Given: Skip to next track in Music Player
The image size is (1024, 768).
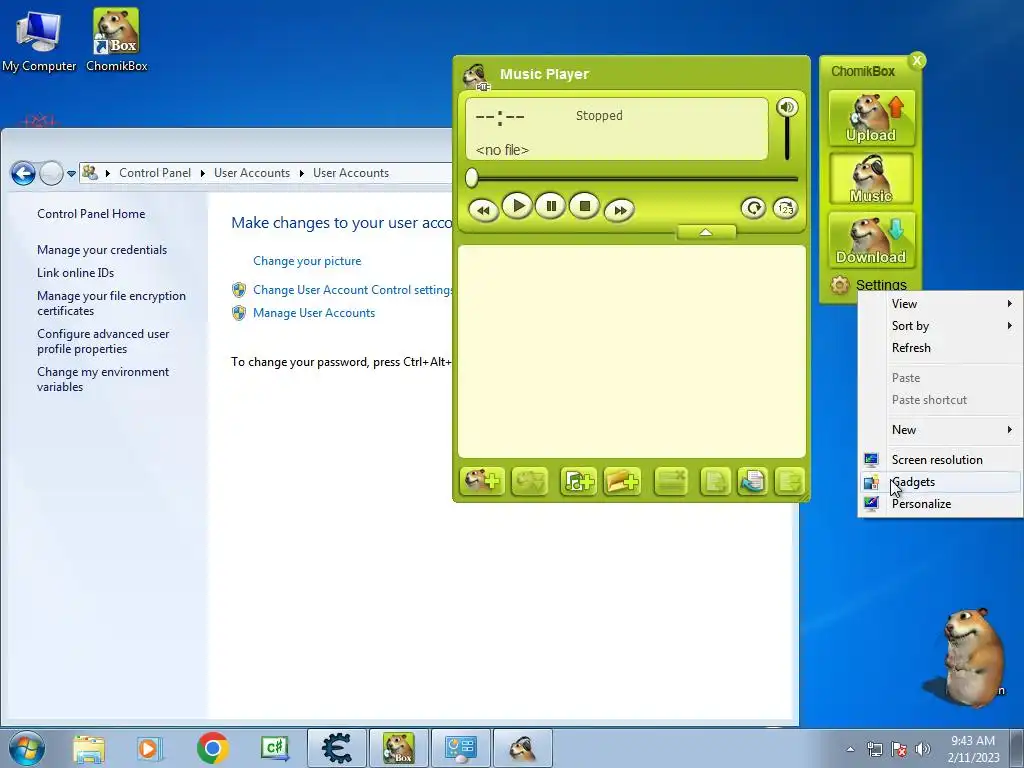Looking at the screenshot, I should (619, 210).
